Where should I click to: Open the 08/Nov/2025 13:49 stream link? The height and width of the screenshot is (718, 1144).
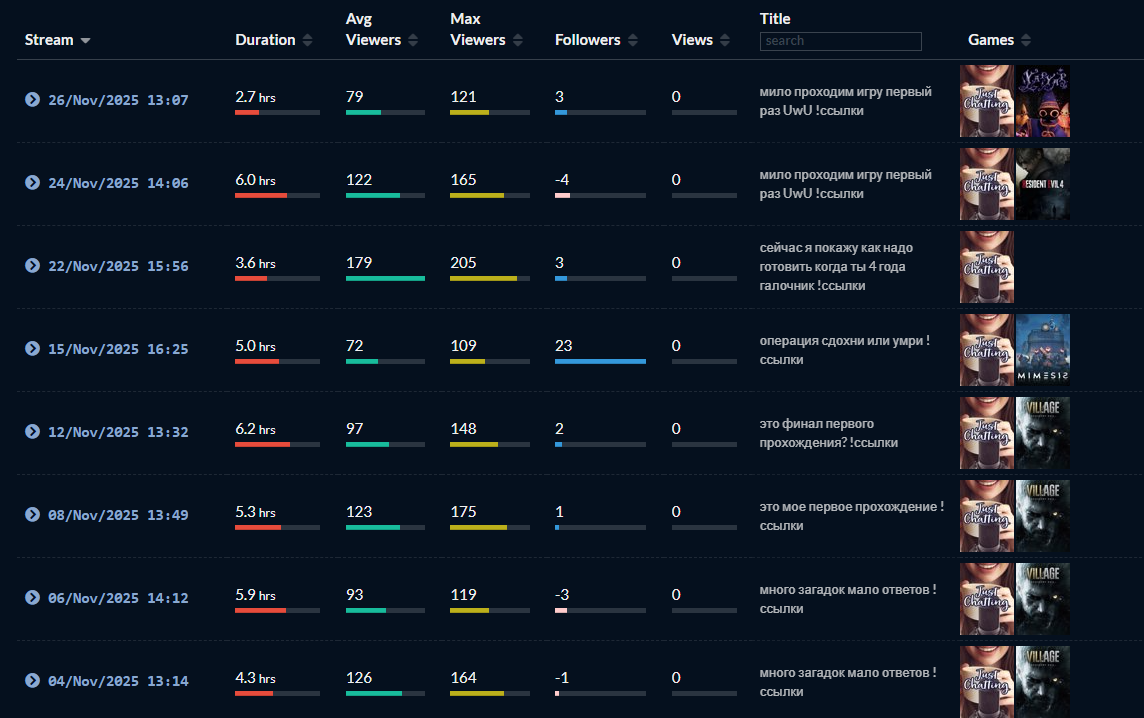[x=118, y=515]
